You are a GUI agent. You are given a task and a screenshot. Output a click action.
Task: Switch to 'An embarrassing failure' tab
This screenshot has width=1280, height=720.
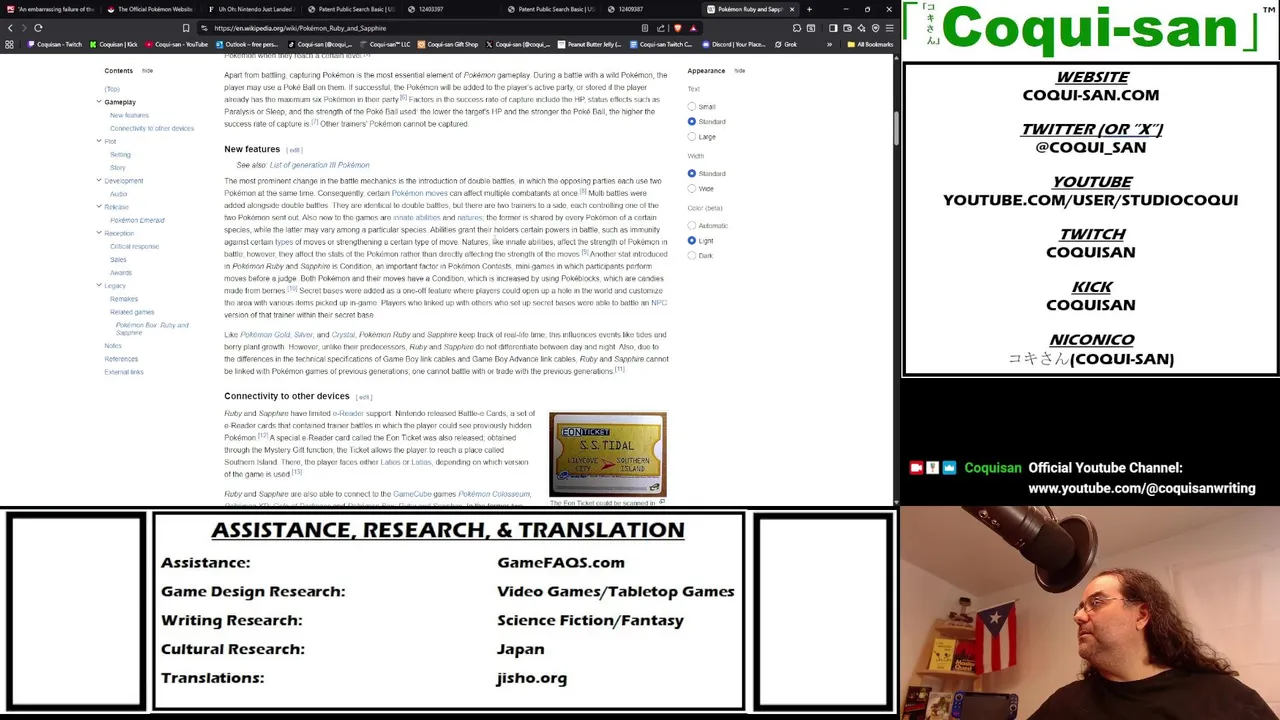click(50, 9)
